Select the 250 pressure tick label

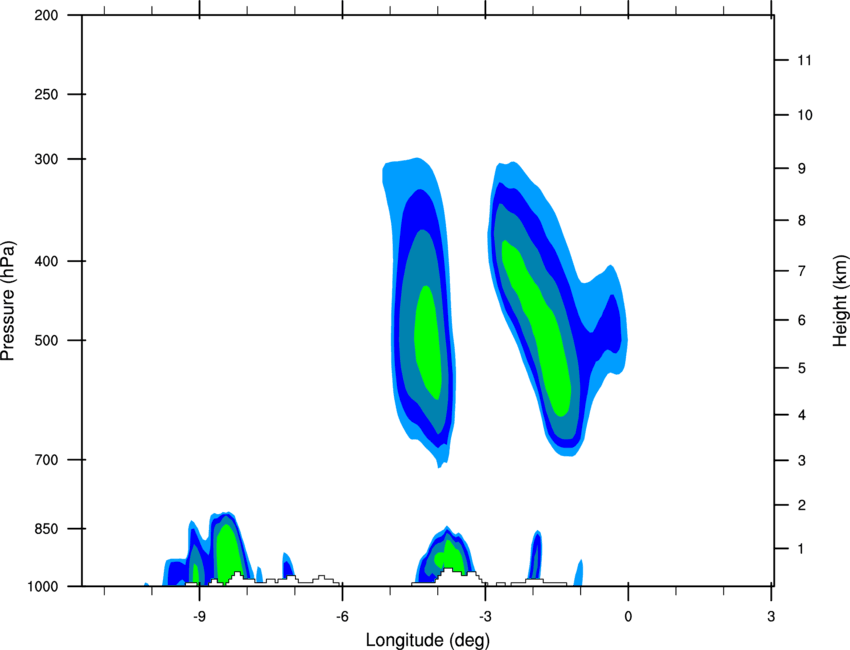46,94
